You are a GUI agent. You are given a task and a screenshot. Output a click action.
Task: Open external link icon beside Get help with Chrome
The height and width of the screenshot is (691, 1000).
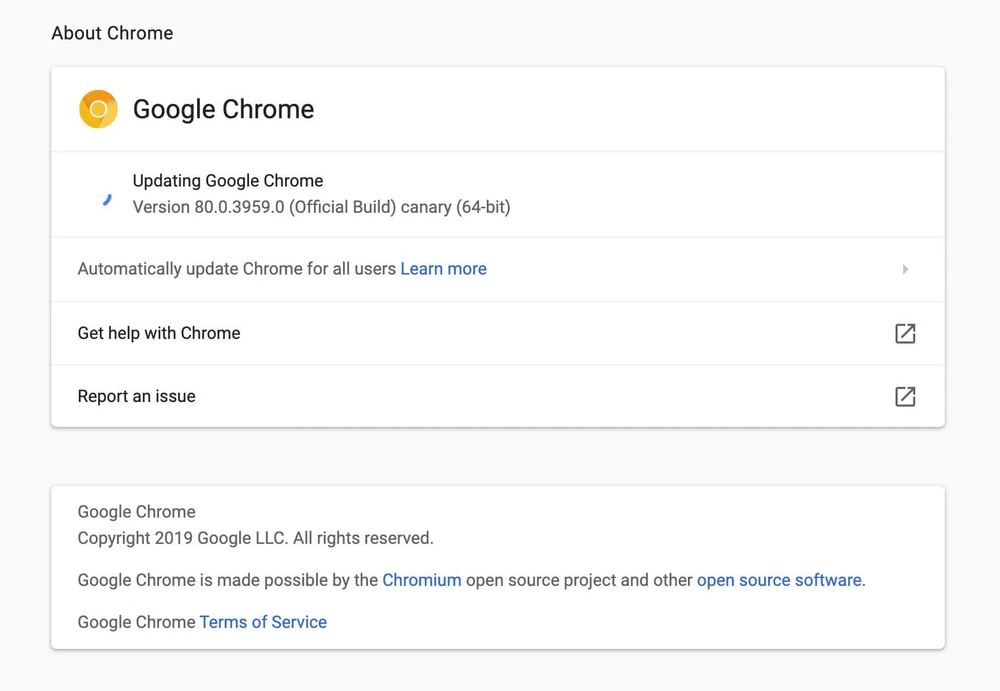click(x=905, y=333)
